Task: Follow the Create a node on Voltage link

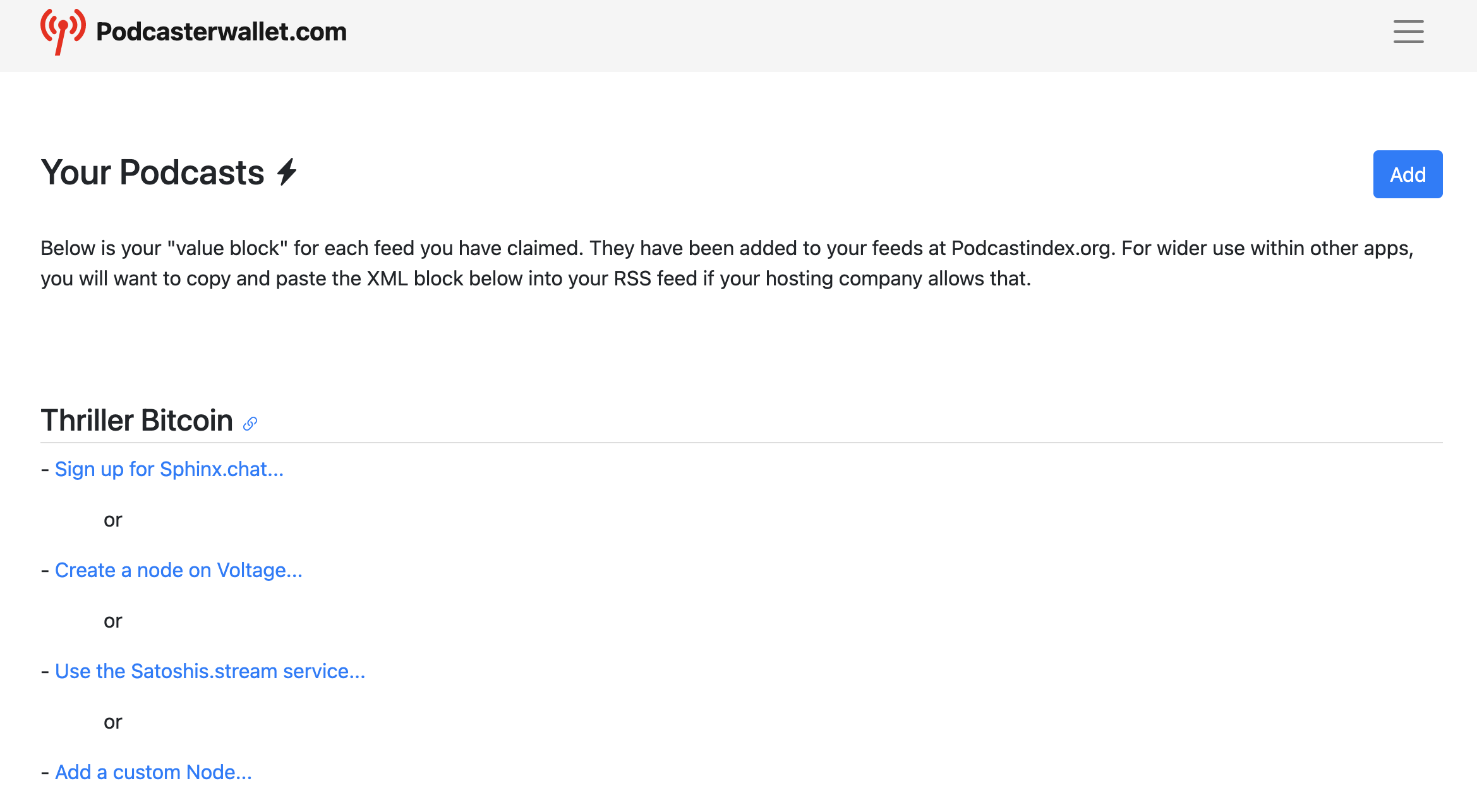Action: [x=179, y=570]
